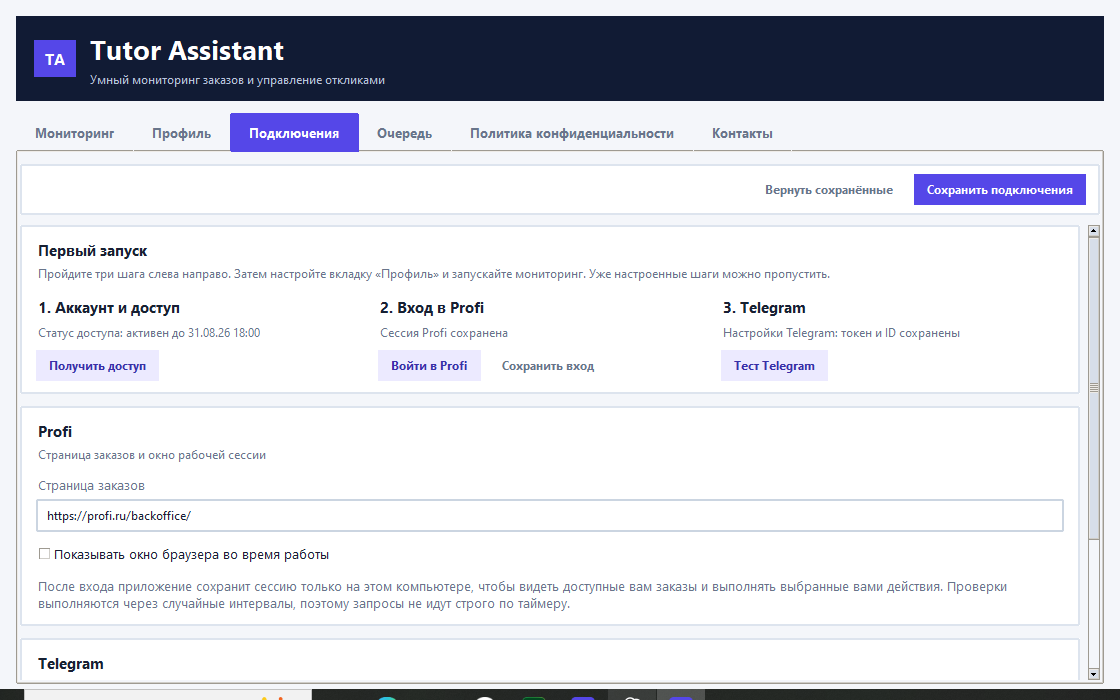Open the Профиль tab
The width and height of the screenshot is (1120, 700).
181,133
